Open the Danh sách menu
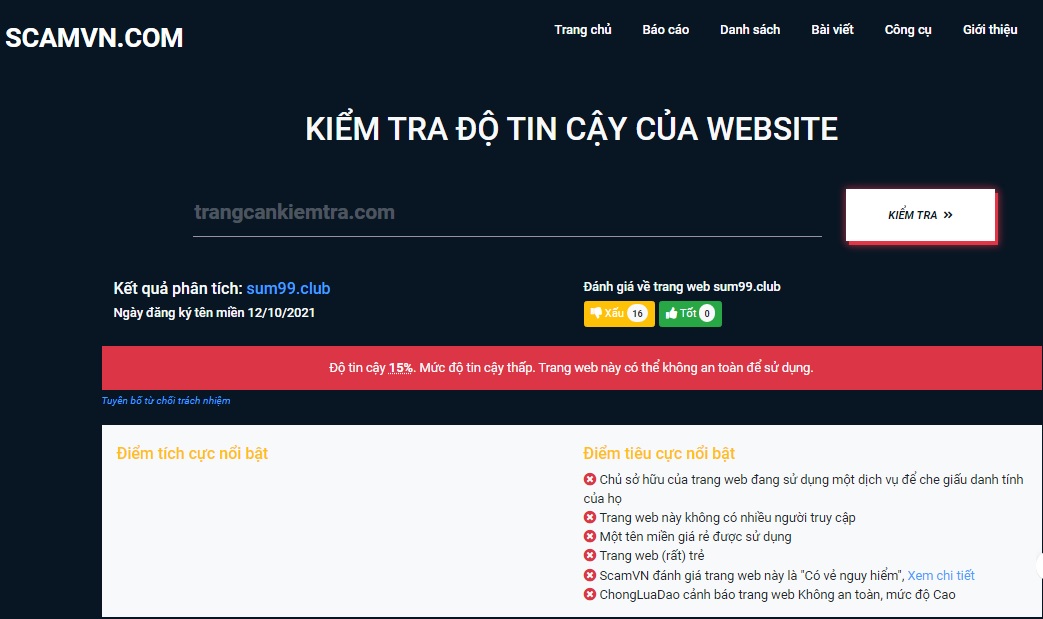Screen dimensions: 1043x619 pyautogui.click(x=750, y=29)
